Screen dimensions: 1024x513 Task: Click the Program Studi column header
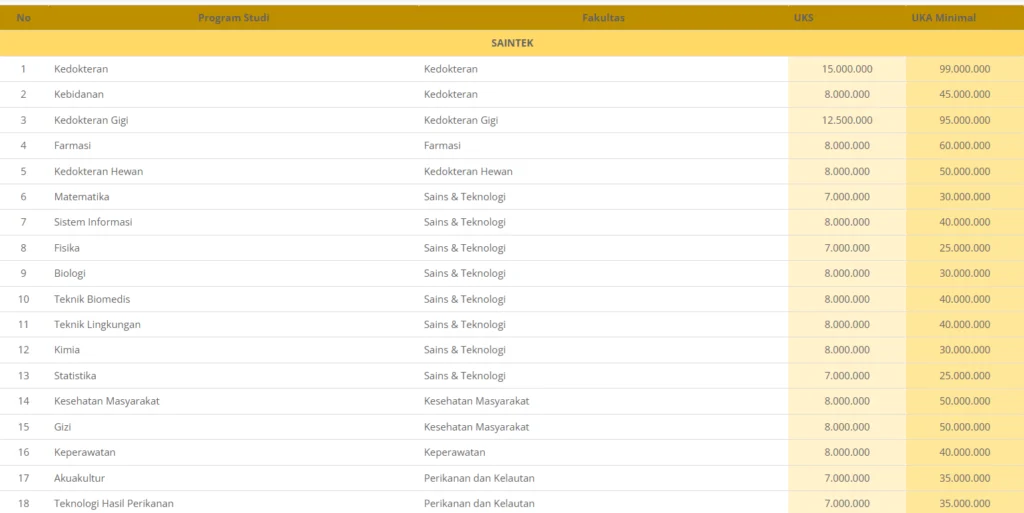(233, 18)
